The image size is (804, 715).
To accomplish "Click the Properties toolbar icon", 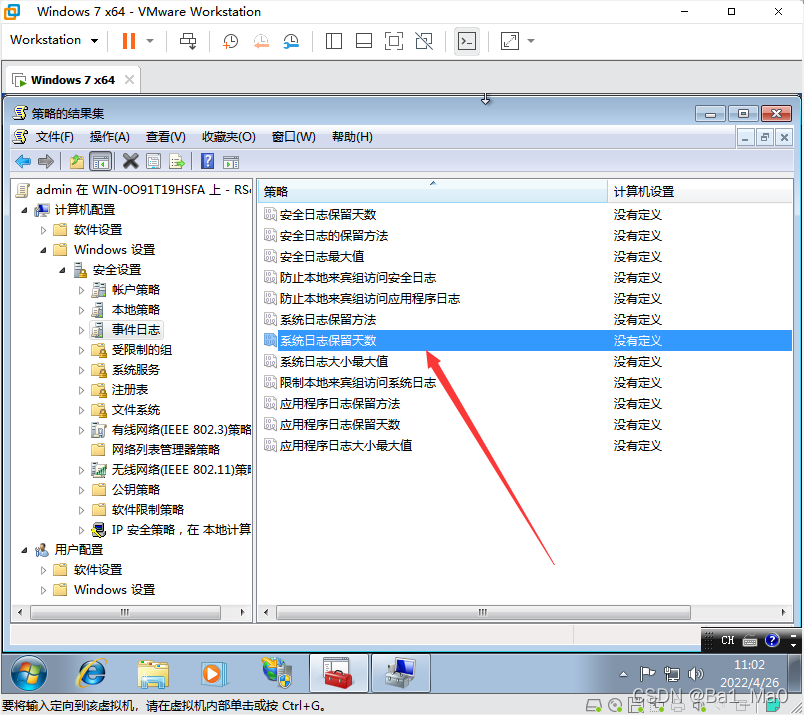I will coord(153,162).
